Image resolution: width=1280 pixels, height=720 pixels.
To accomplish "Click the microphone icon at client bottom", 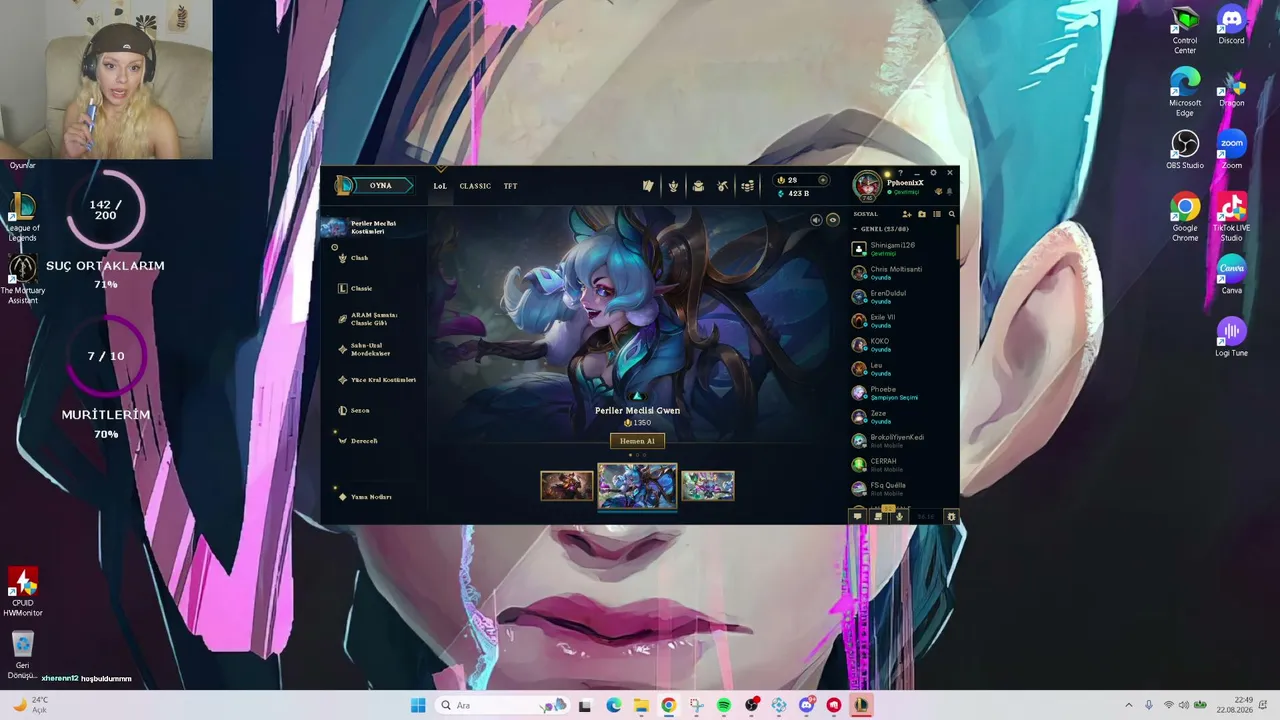I will 899,516.
